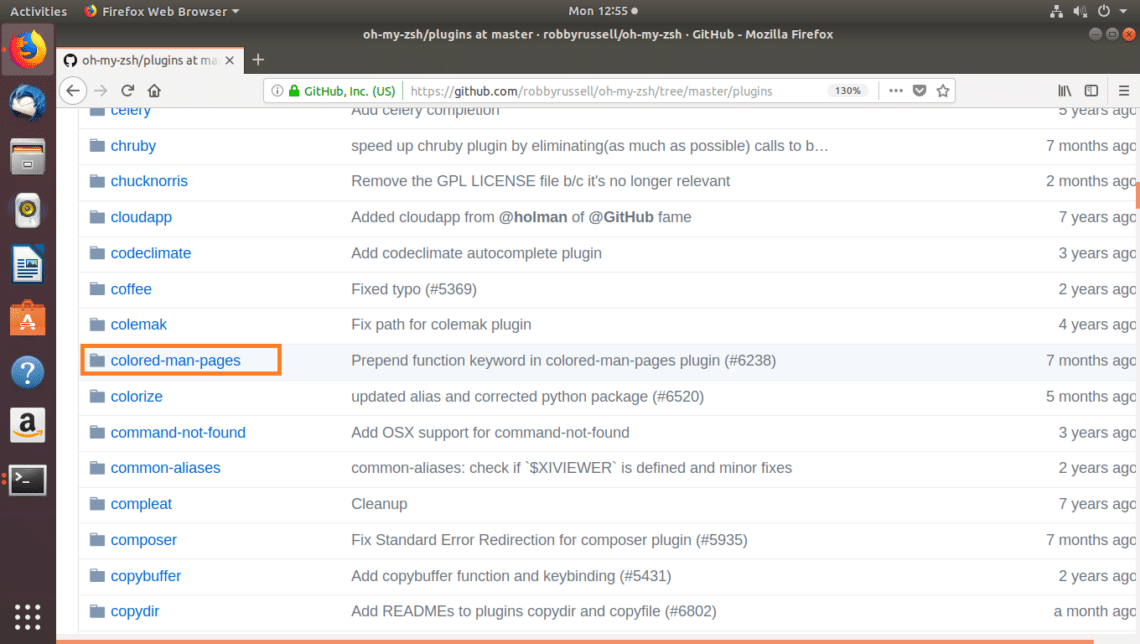Open the colored-man-pages folder
This screenshot has height=644, width=1140.
tap(175, 360)
